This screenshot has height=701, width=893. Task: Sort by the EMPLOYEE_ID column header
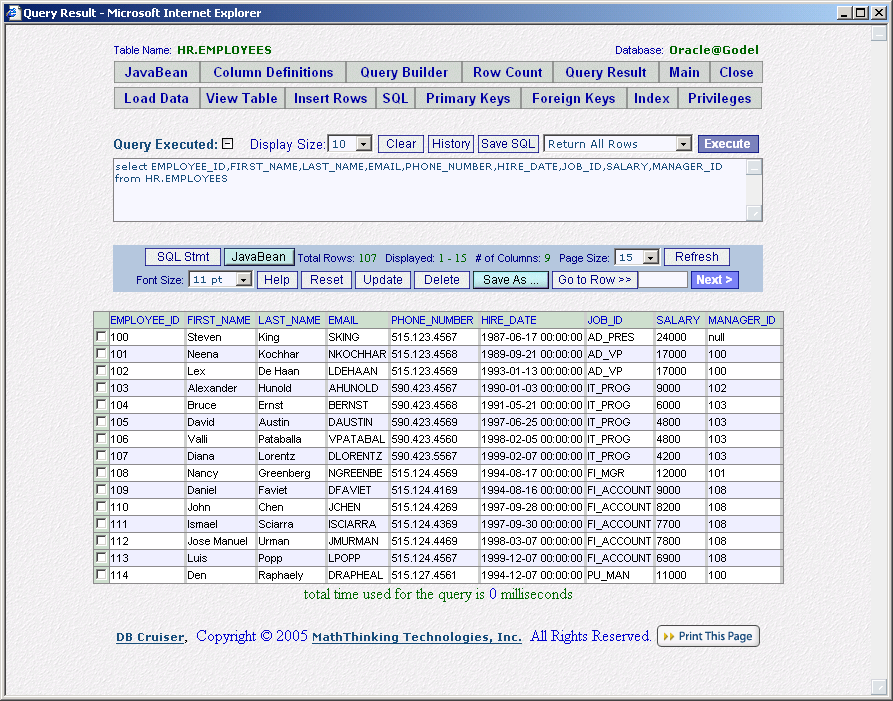pos(145,320)
